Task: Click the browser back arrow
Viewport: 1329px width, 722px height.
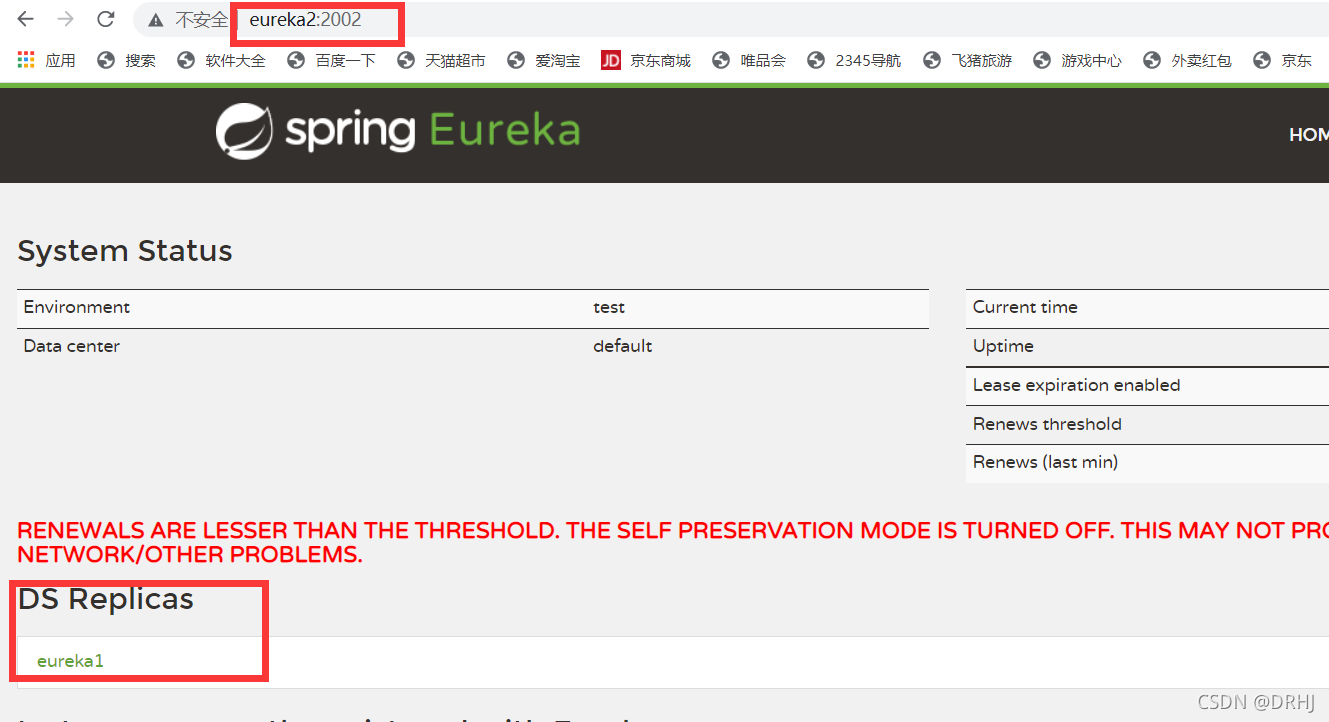Action: tap(26, 19)
